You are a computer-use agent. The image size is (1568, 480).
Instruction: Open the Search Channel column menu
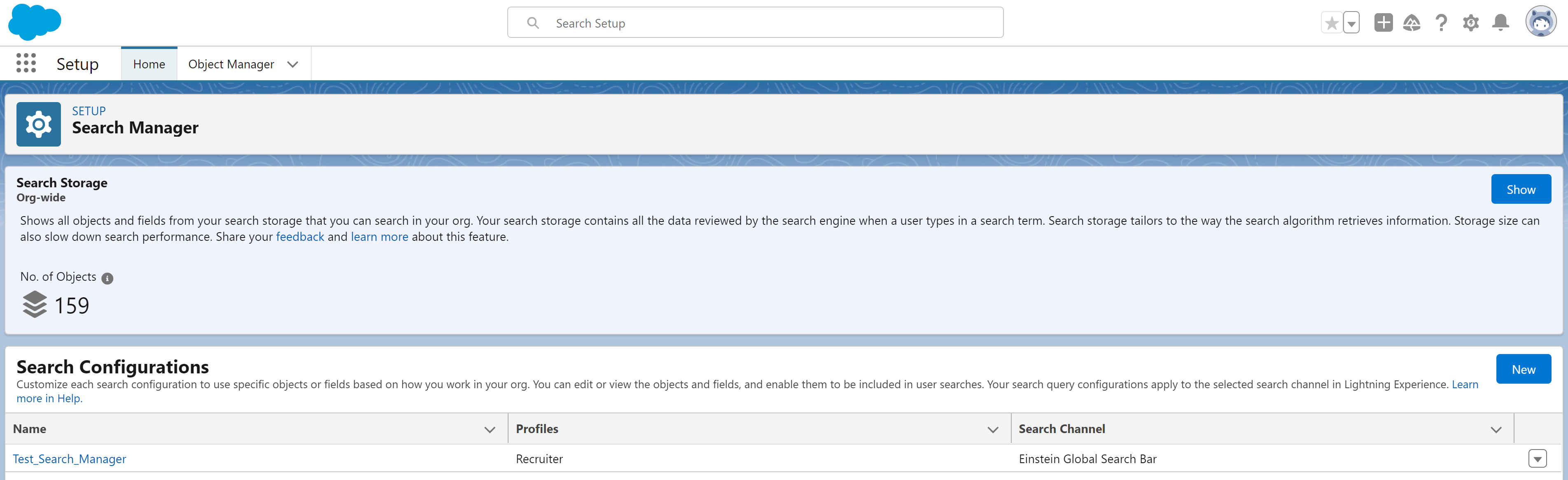pyautogui.click(x=1496, y=429)
